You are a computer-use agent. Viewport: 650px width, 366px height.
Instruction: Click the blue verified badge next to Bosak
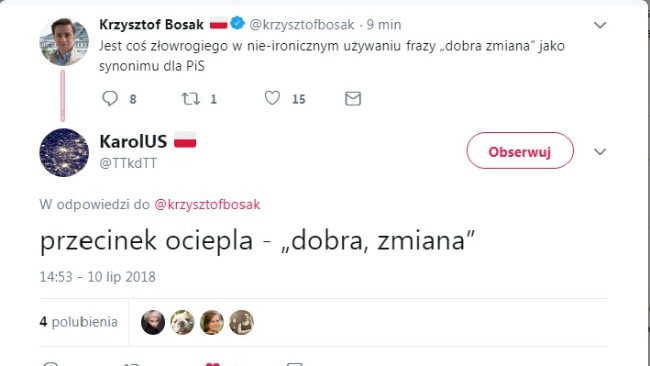click(237, 23)
